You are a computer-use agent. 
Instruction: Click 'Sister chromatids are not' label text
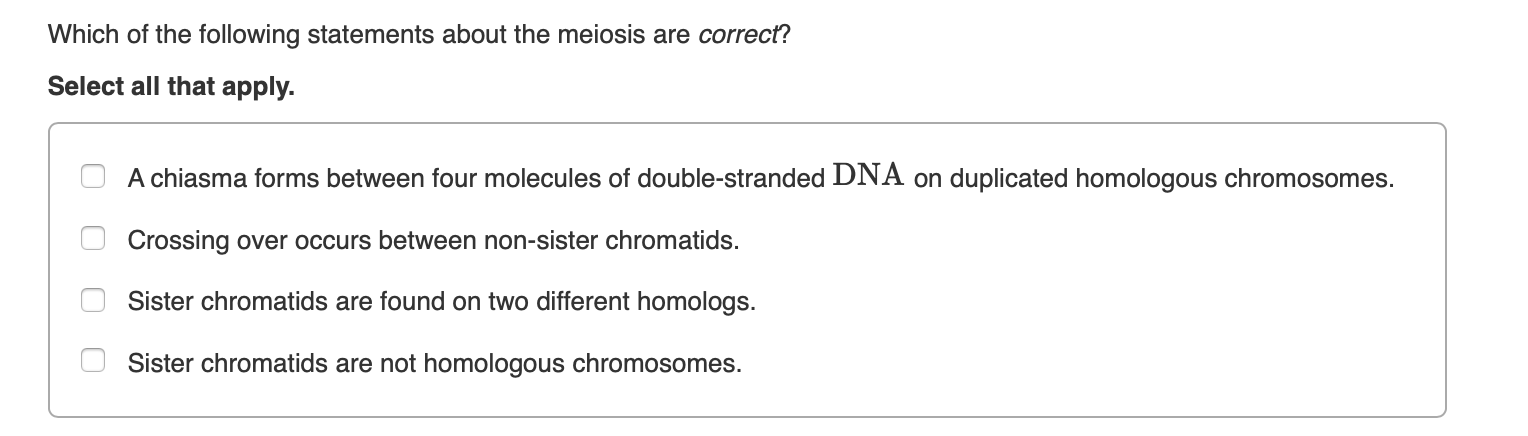pyautogui.click(x=251, y=363)
